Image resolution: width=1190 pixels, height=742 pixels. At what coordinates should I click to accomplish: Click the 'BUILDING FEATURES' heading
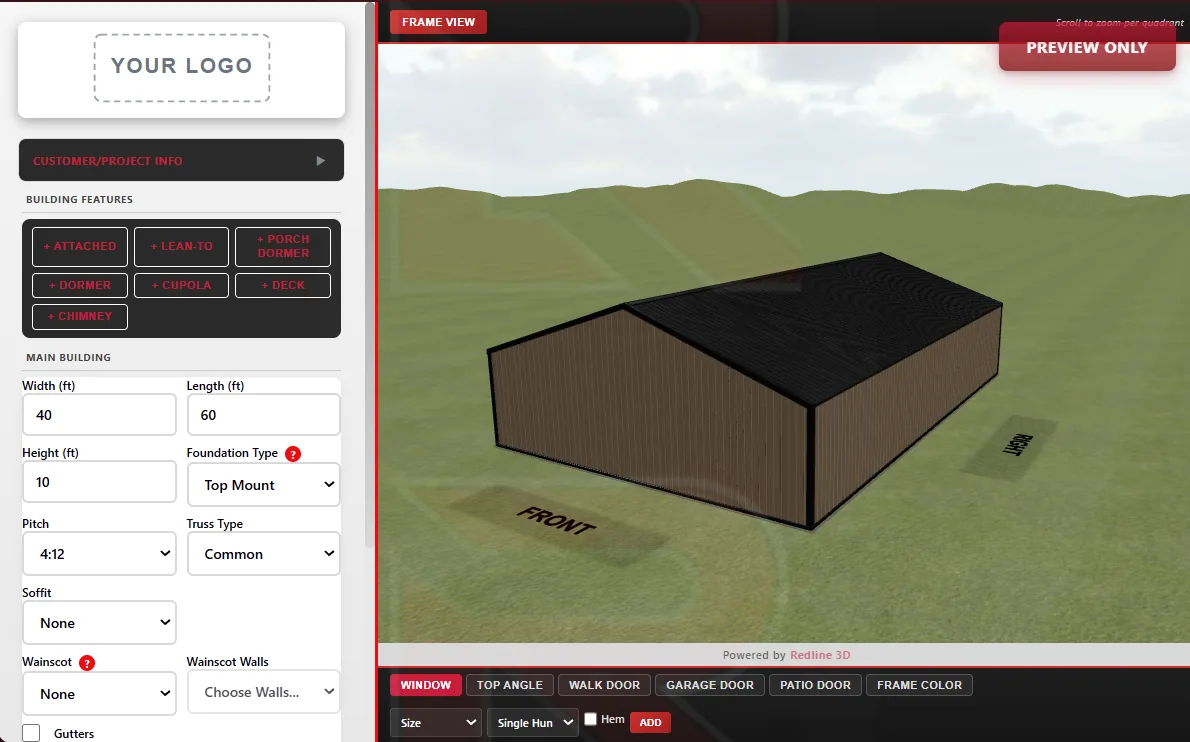pyautogui.click(x=80, y=200)
